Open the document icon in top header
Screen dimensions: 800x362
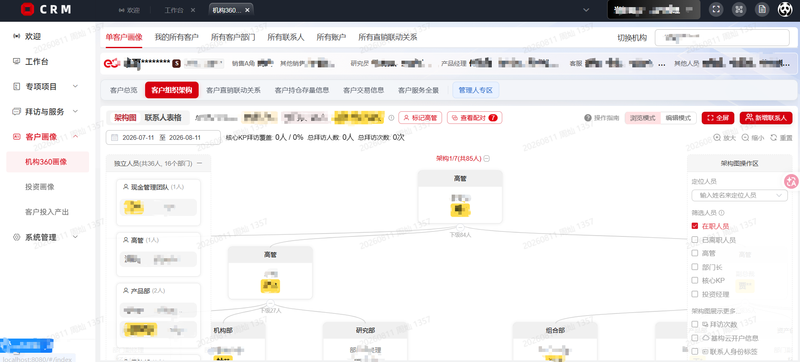pyautogui.click(x=762, y=10)
